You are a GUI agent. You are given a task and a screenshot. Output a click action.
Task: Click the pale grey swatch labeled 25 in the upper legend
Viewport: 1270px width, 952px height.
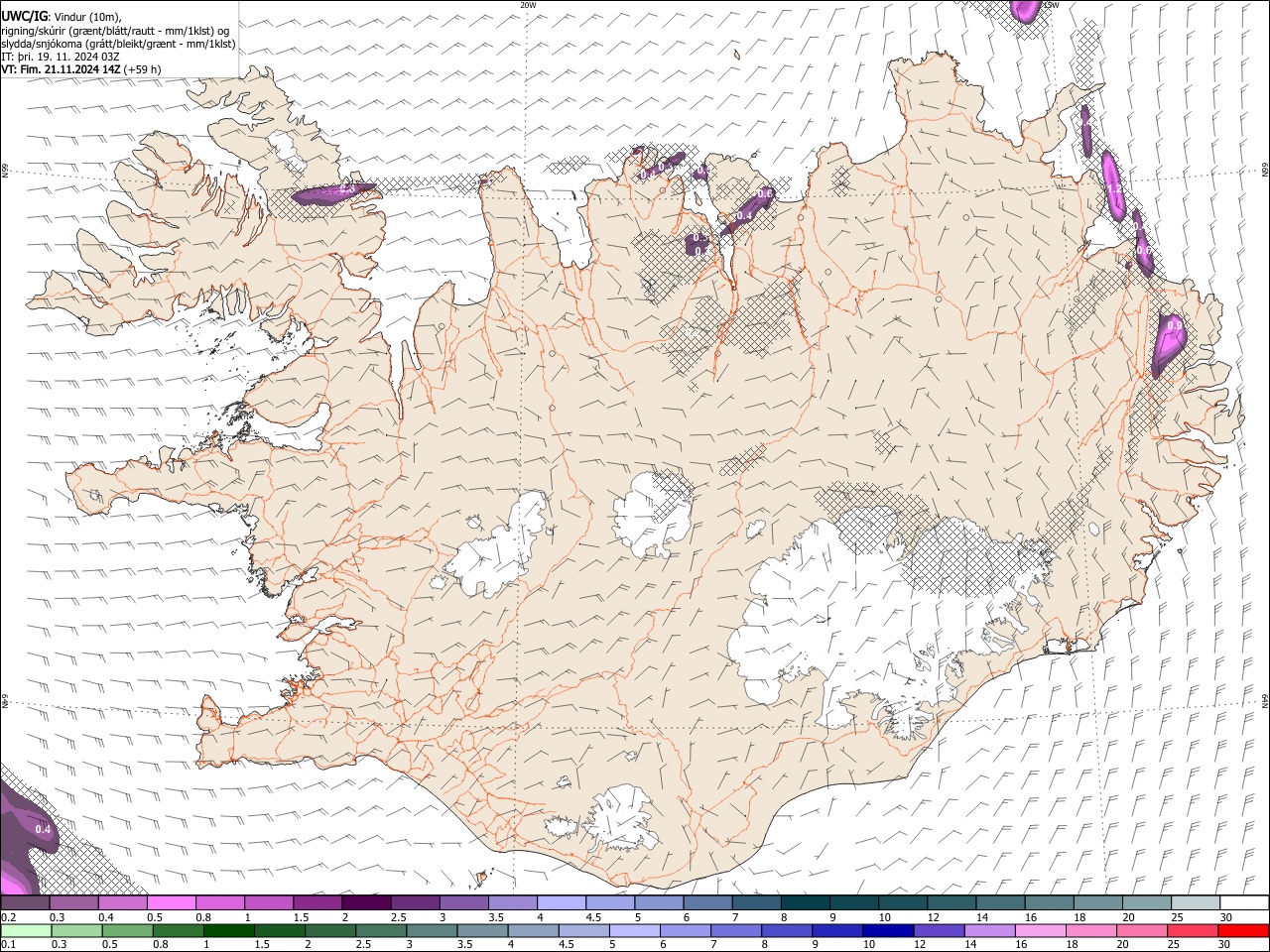(1196, 902)
